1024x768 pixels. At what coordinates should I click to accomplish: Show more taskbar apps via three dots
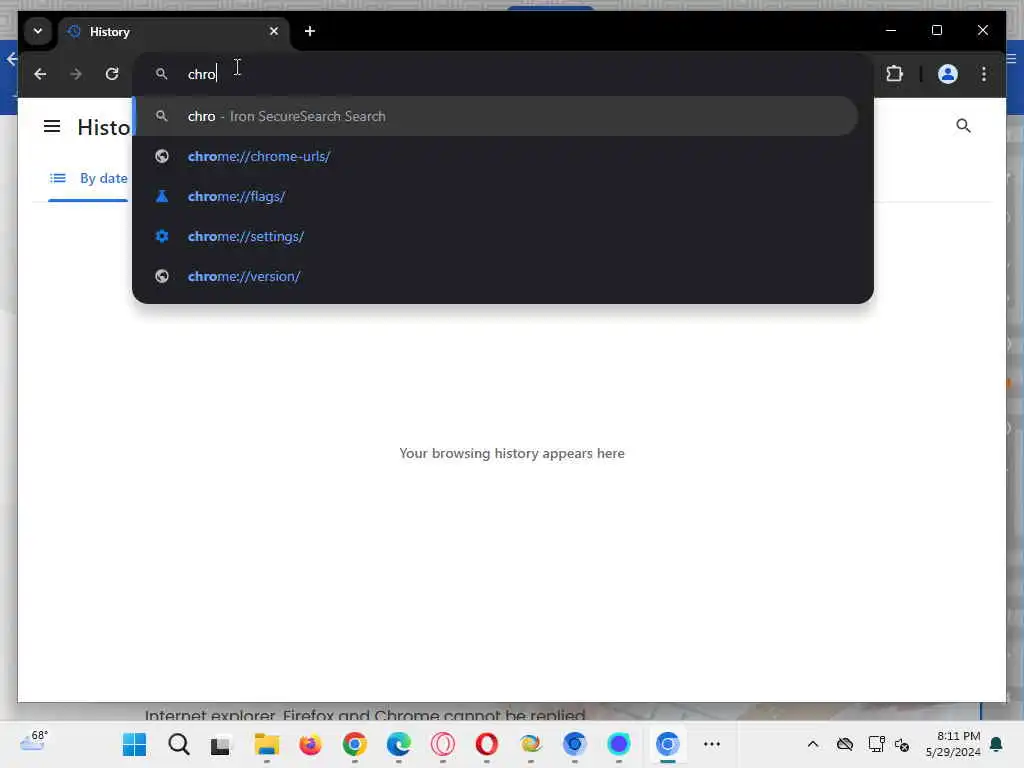click(x=712, y=744)
